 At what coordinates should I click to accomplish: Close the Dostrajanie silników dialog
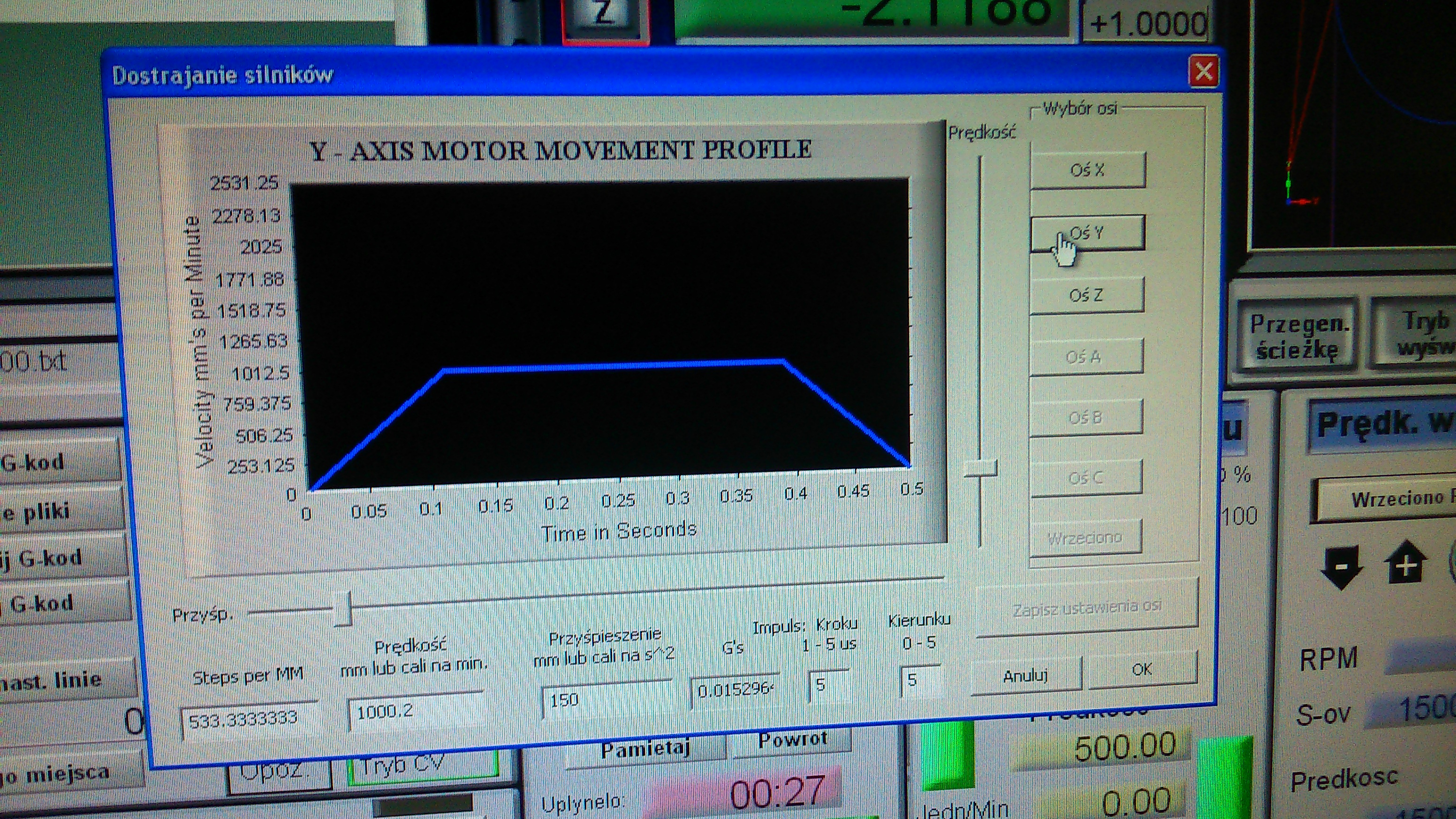tap(1203, 72)
